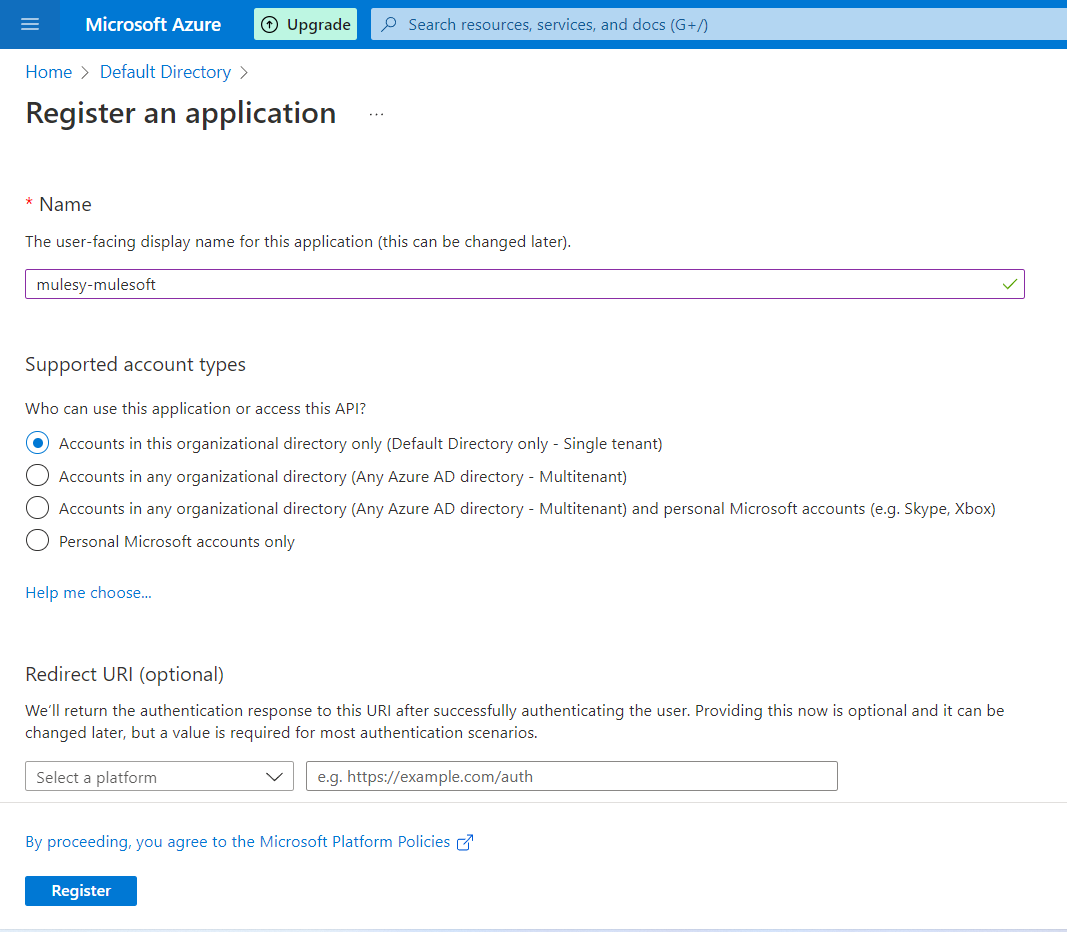The width and height of the screenshot is (1067, 932).
Task: Open the Help me choose link
Action: click(88, 593)
